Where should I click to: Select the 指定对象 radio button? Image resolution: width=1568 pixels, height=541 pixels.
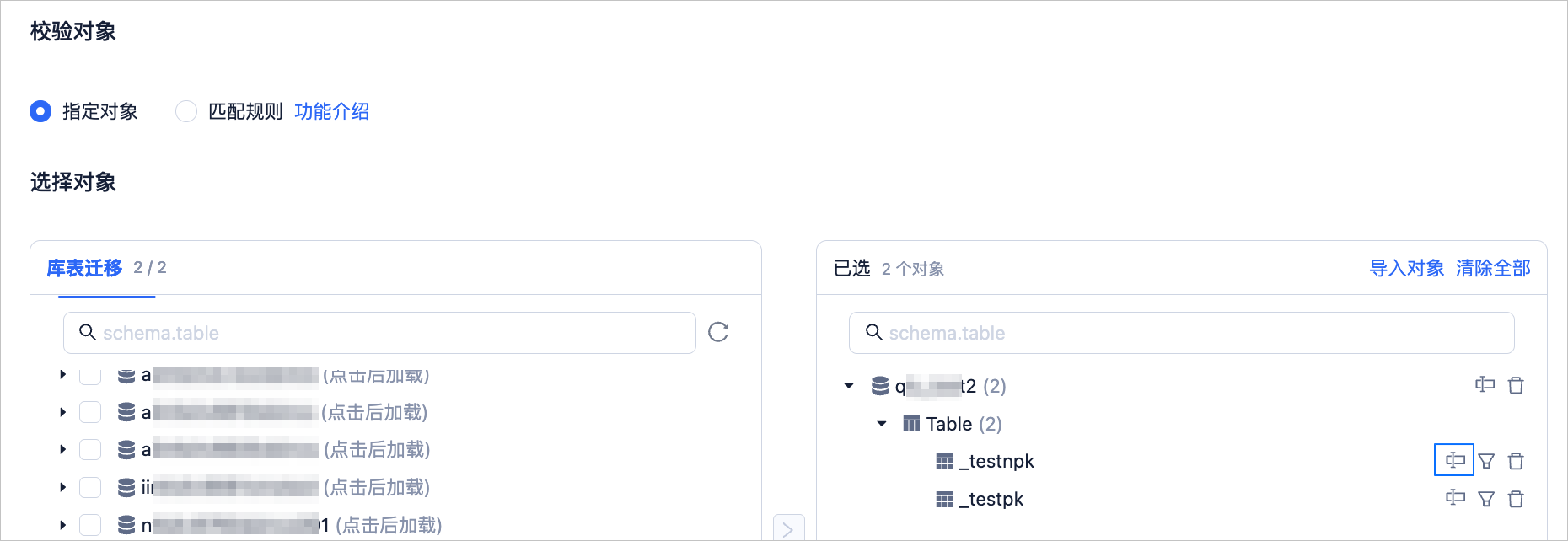(40, 111)
